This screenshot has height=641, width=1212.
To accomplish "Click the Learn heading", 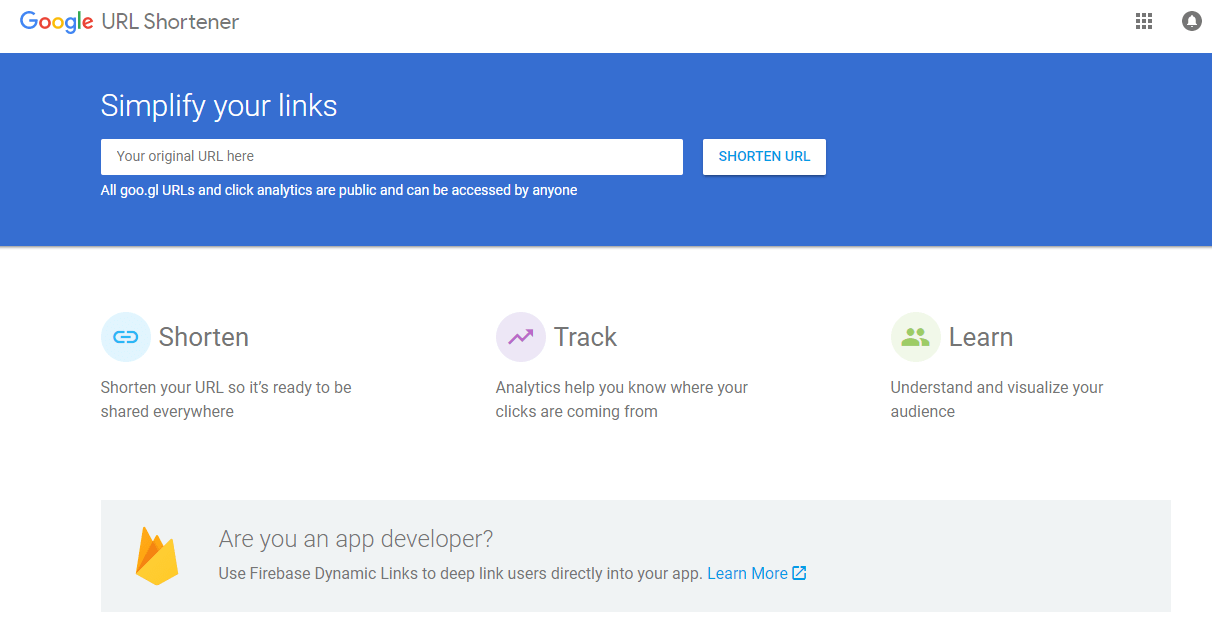I will [x=981, y=337].
